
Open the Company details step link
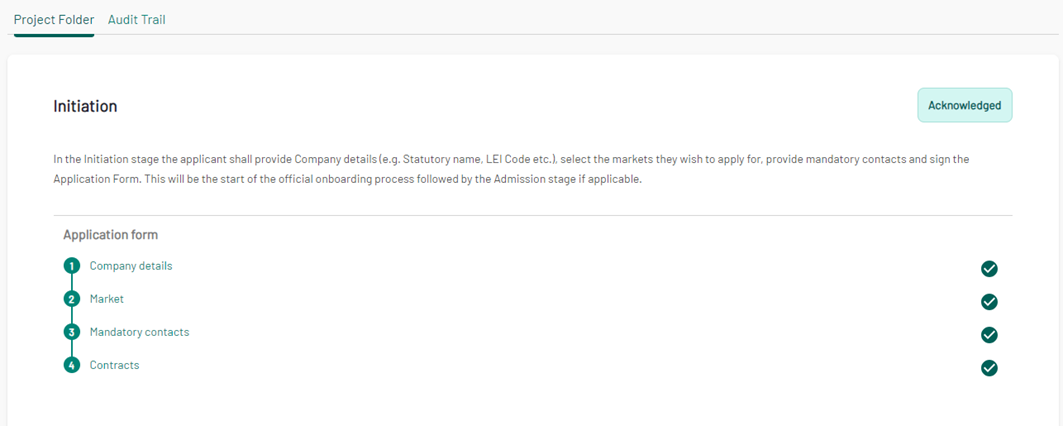pos(131,266)
